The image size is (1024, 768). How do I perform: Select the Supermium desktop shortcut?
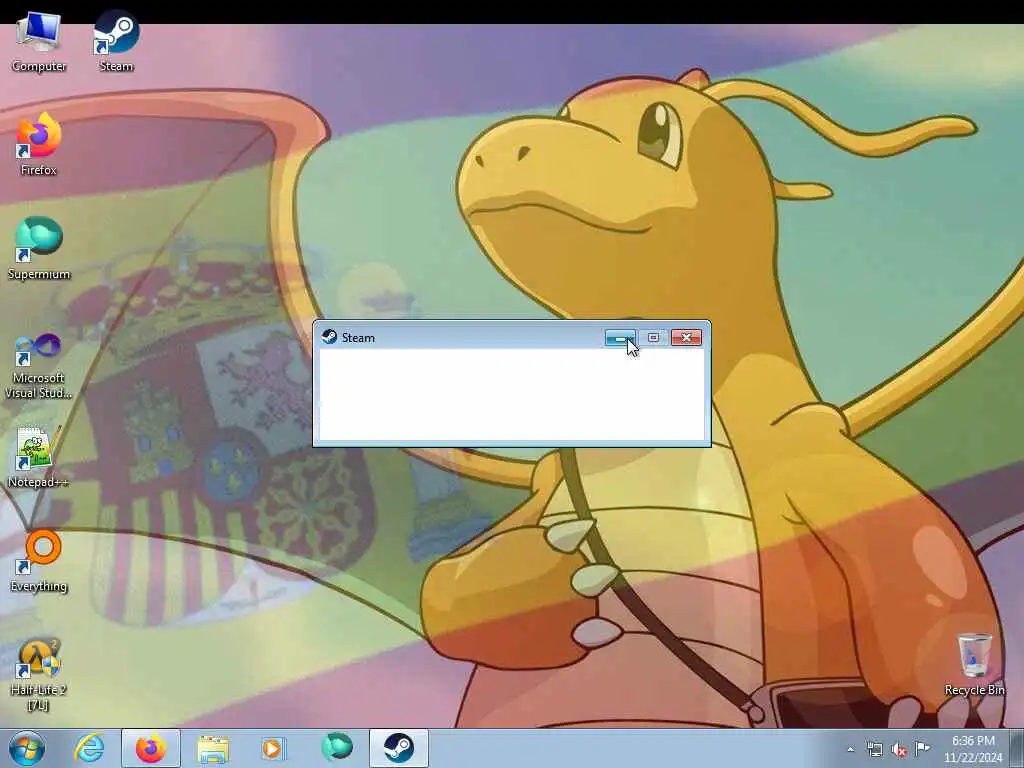click(x=39, y=249)
